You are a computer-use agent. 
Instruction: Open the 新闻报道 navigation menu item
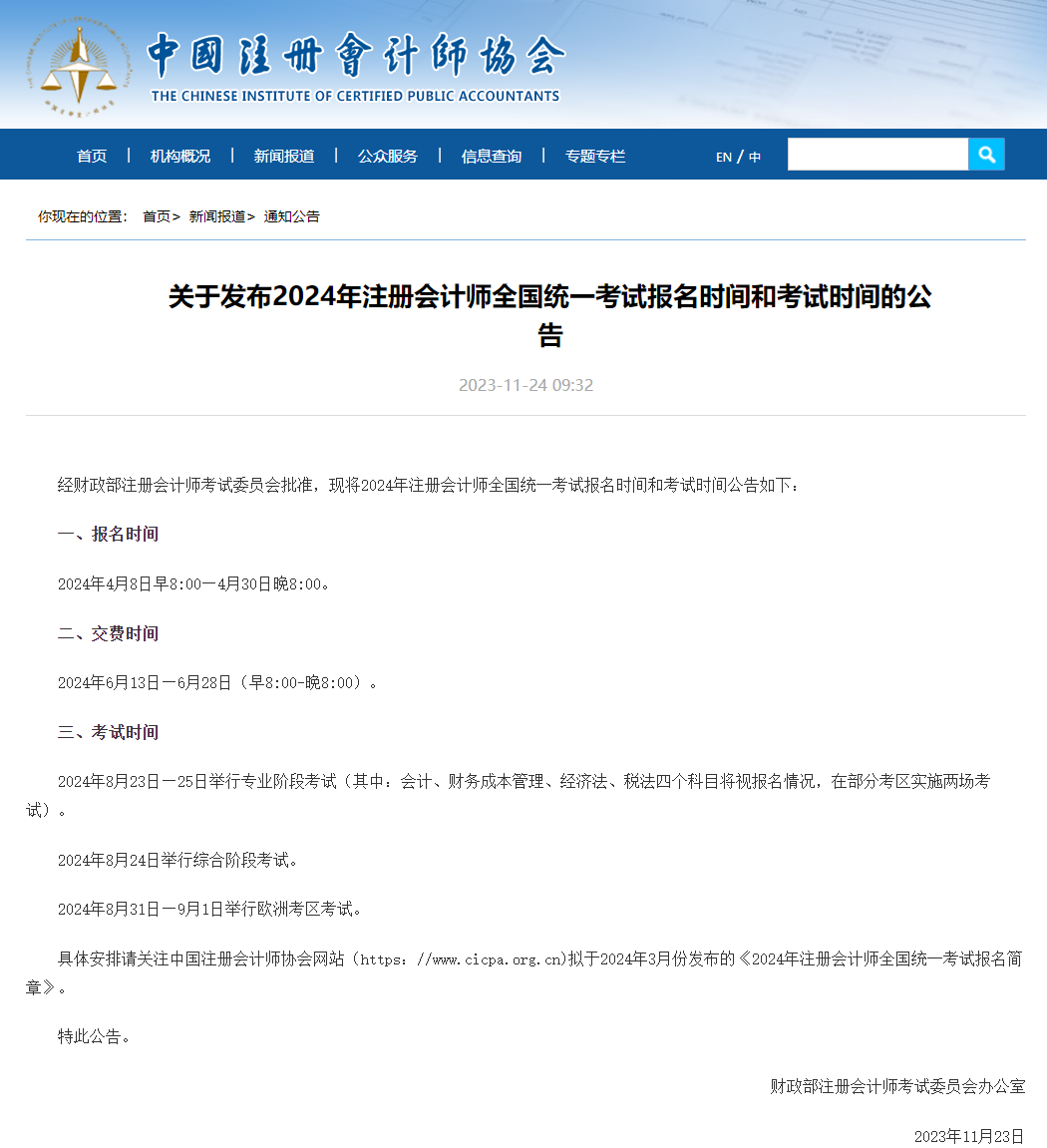284,156
